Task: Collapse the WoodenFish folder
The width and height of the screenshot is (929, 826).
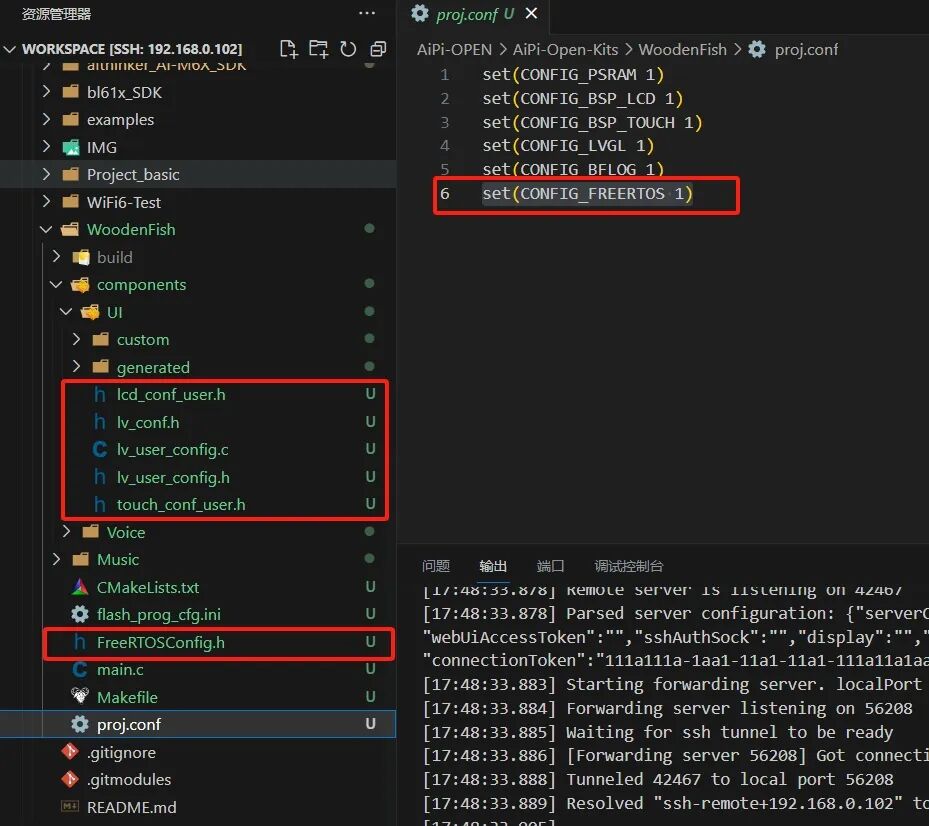Action: pos(46,229)
